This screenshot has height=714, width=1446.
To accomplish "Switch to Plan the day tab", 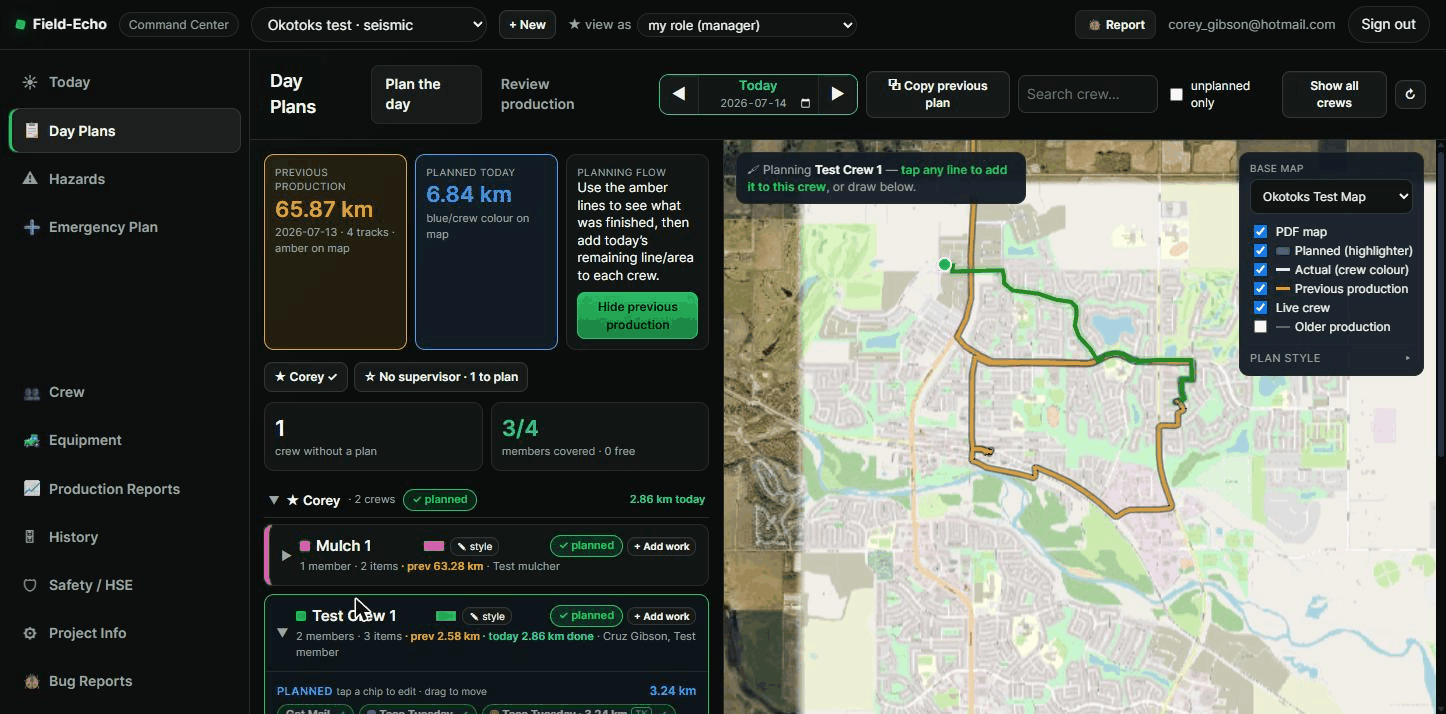I will coord(426,94).
